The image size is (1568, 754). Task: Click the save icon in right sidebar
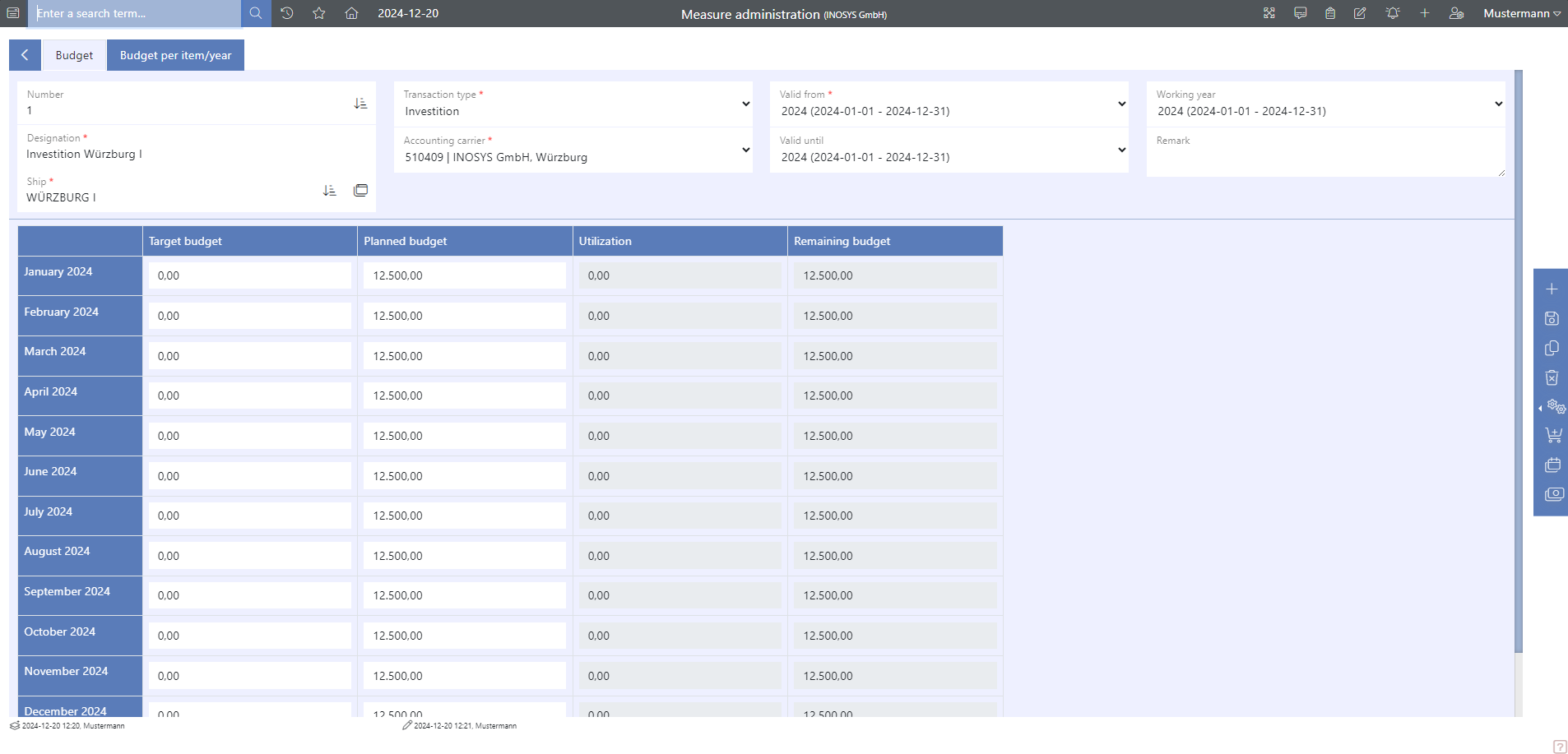(x=1552, y=319)
